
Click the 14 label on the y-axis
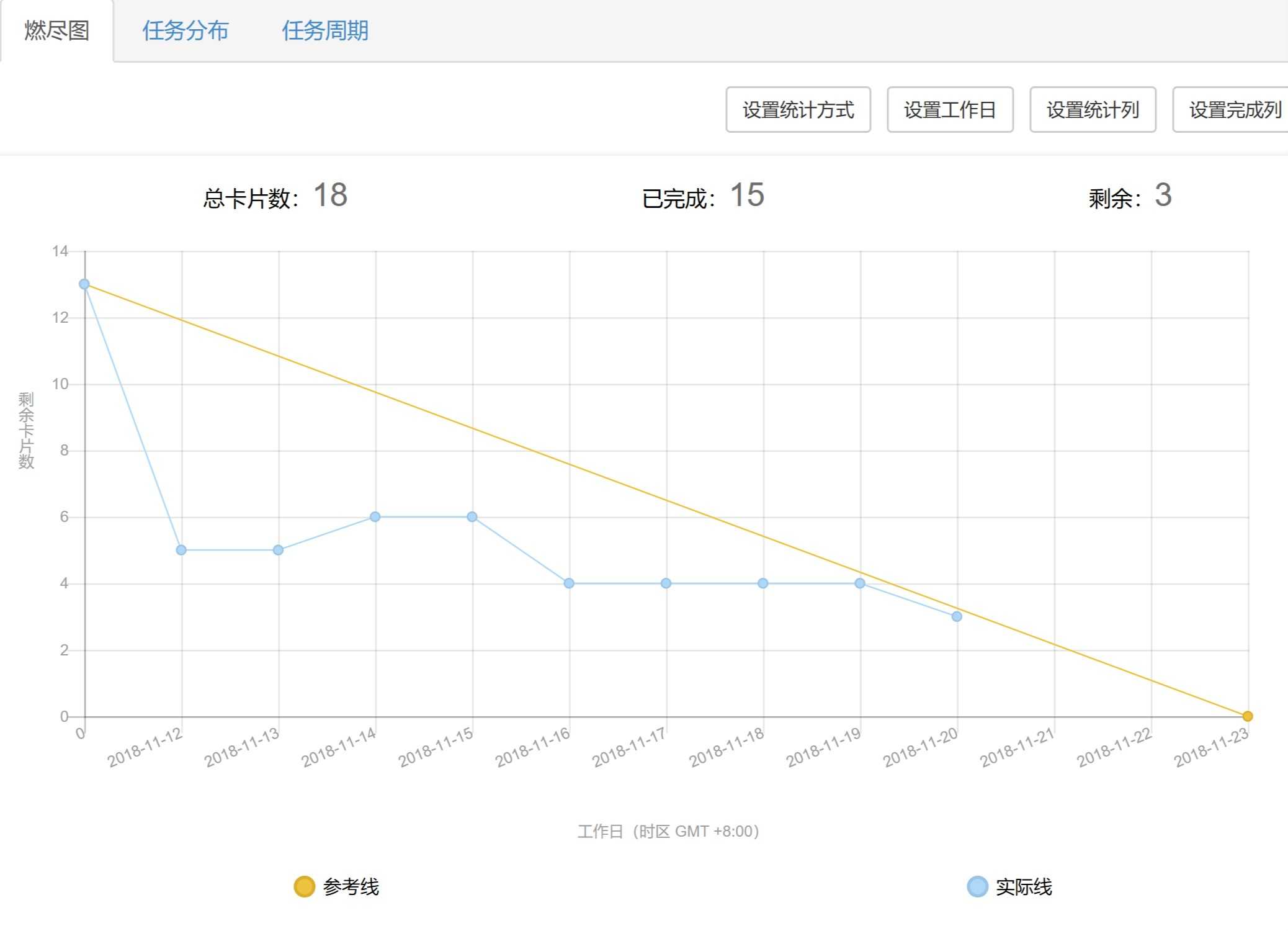tap(60, 251)
